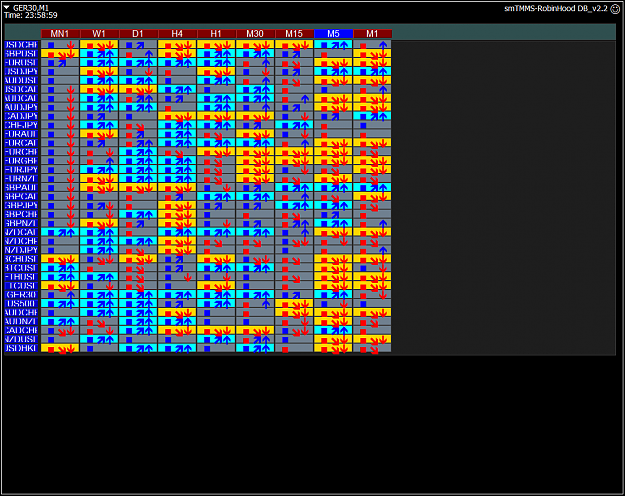Open the AUDUSD symbol button
Image resolution: width=625 pixels, height=496 pixels.
pos(22,80)
